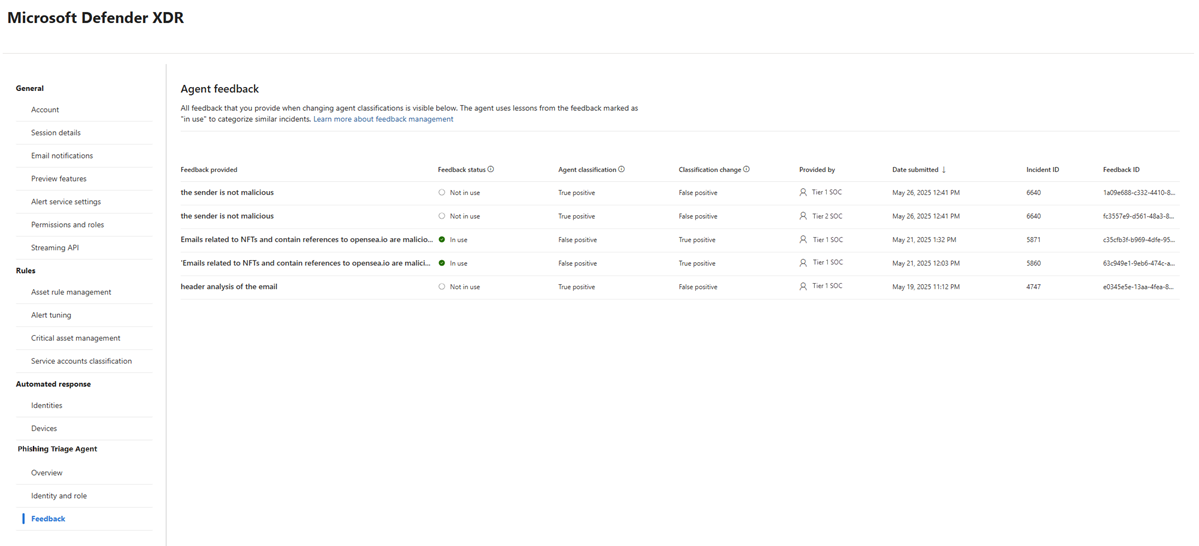Click Not in use circle for Tier 2 SOC row

coord(441,216)
